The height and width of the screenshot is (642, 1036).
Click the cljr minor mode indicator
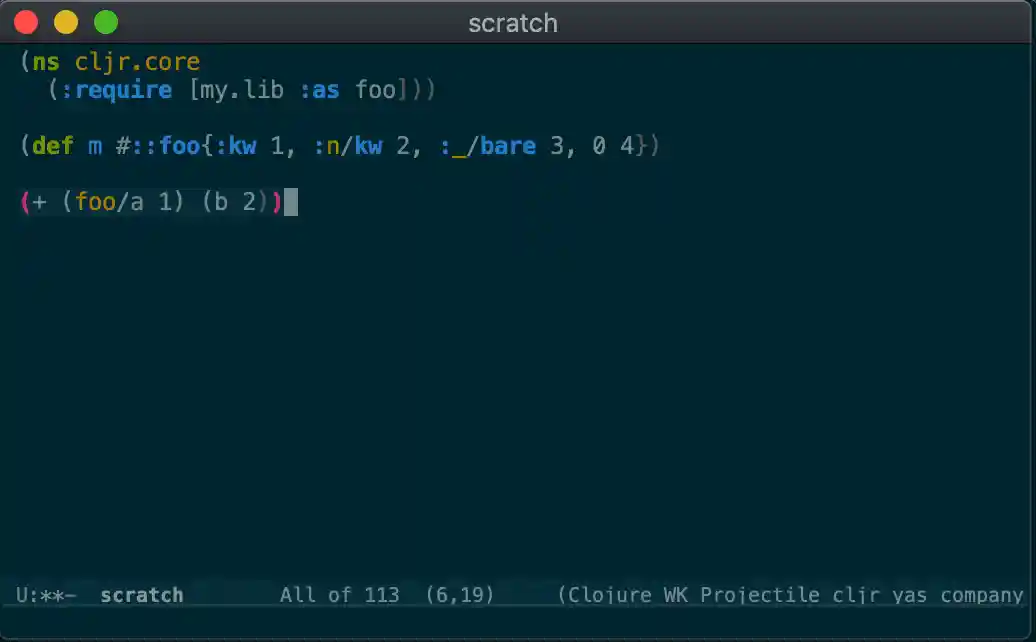(855, 595)
